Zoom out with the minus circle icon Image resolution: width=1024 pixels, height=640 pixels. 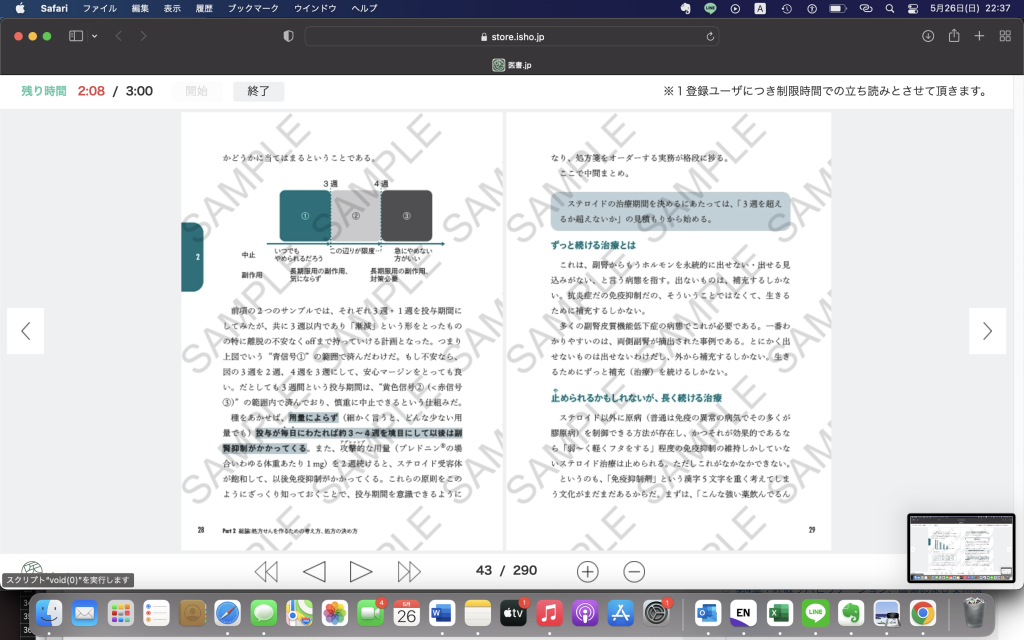click(x=634, y=571)
